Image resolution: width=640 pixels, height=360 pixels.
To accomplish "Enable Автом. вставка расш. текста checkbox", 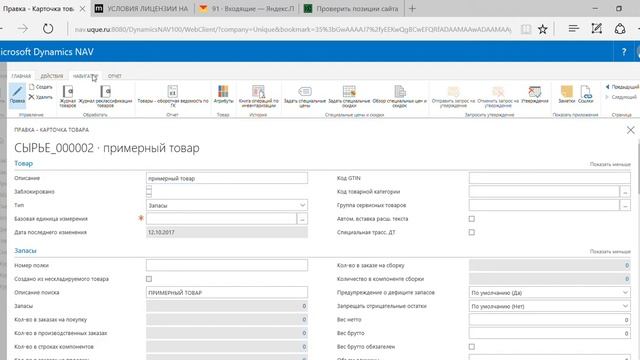I will pyautogui.click(x=472, y=219).
